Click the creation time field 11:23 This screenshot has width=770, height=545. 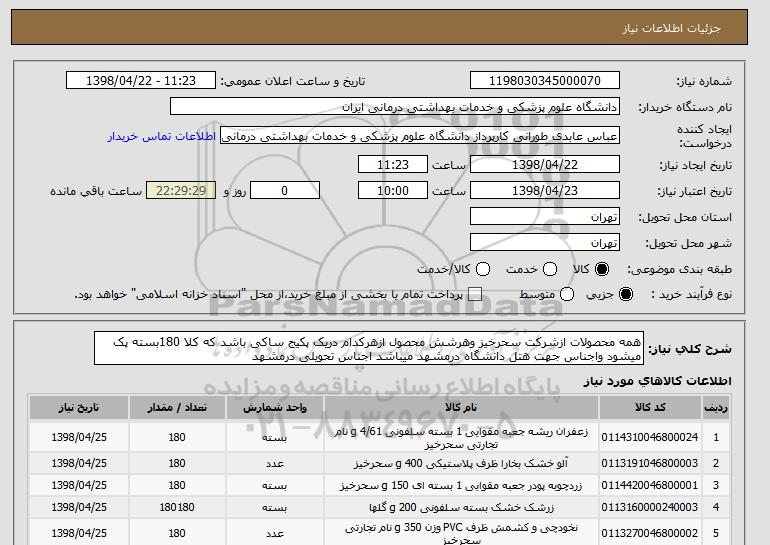(x=393, y=164)
